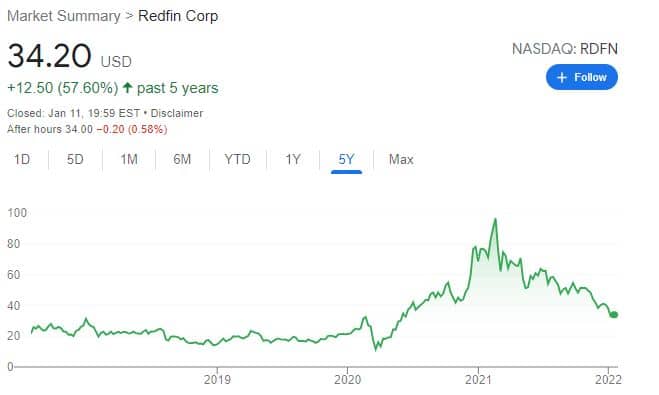Follow Redfin Corp stock
Viewport: 659px width, 395px height.
(582, 77)
